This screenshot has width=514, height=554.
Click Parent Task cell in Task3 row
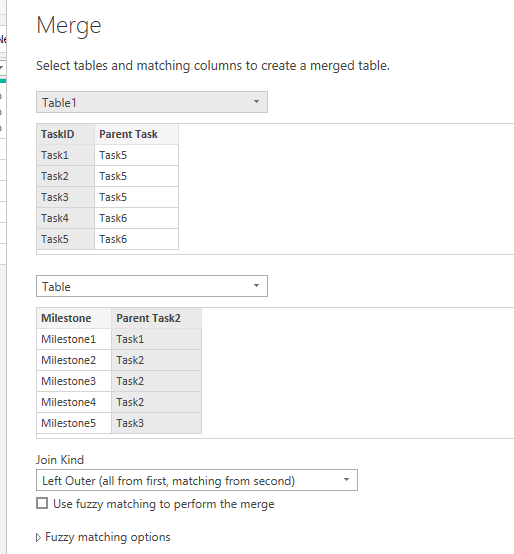pos(136,197)
